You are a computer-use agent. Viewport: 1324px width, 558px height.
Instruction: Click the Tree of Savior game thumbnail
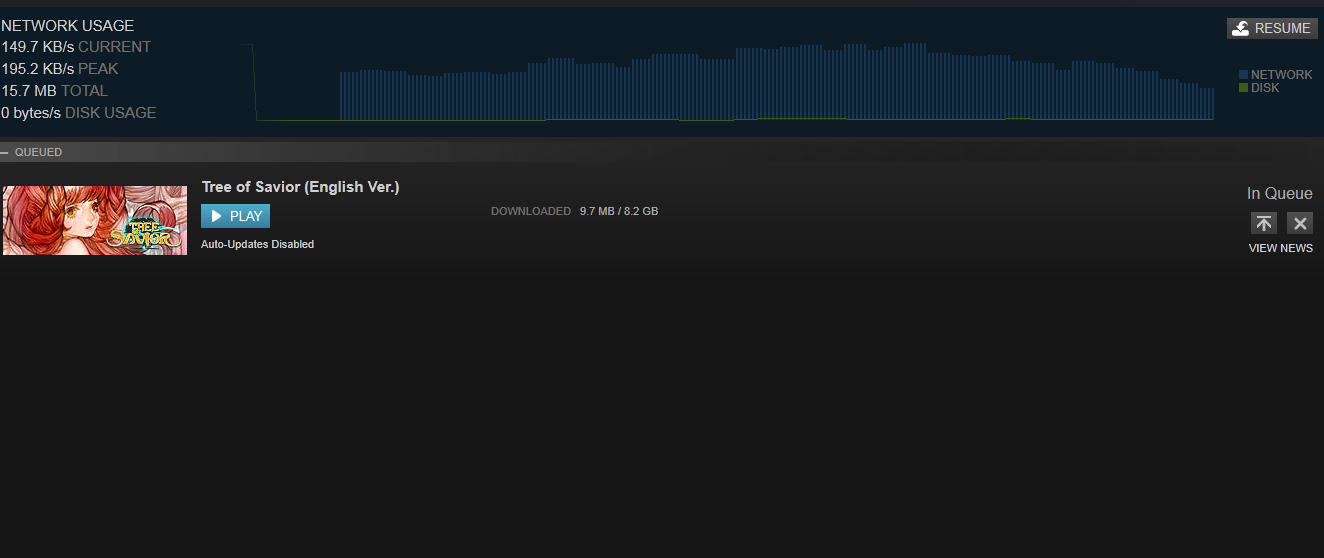point(95,220)
